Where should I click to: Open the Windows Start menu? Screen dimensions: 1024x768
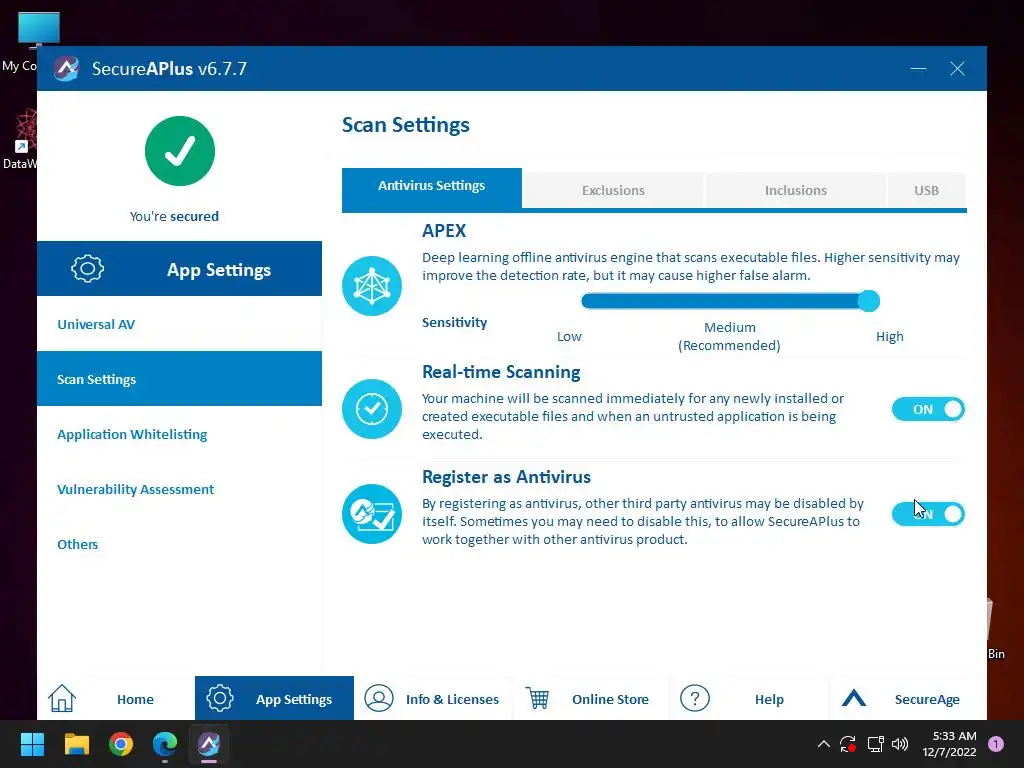tap(32, 744)
